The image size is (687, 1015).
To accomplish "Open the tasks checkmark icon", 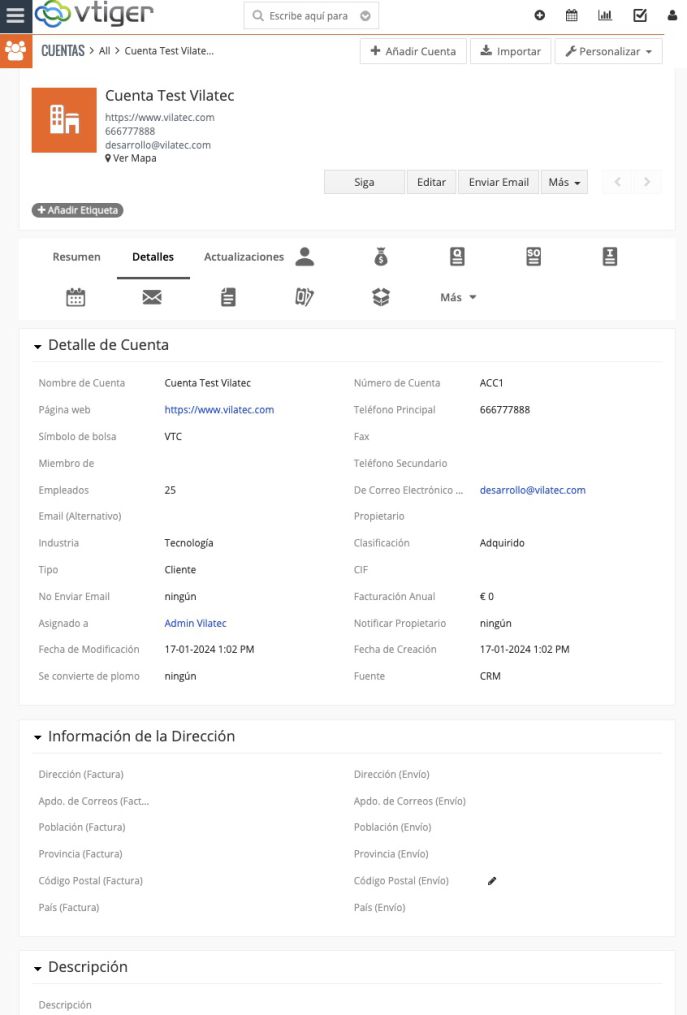I will click(x=640, y=16).
